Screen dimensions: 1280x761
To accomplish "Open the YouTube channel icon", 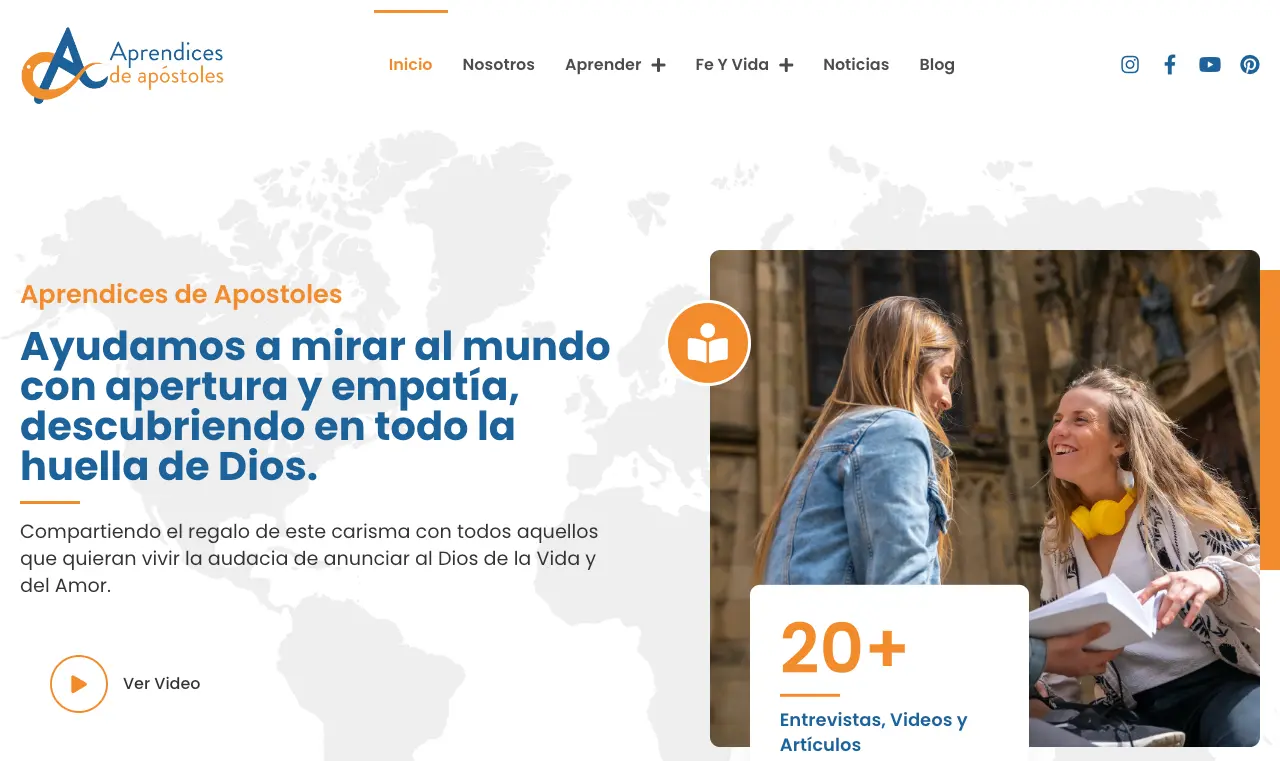I will 1210,65.
